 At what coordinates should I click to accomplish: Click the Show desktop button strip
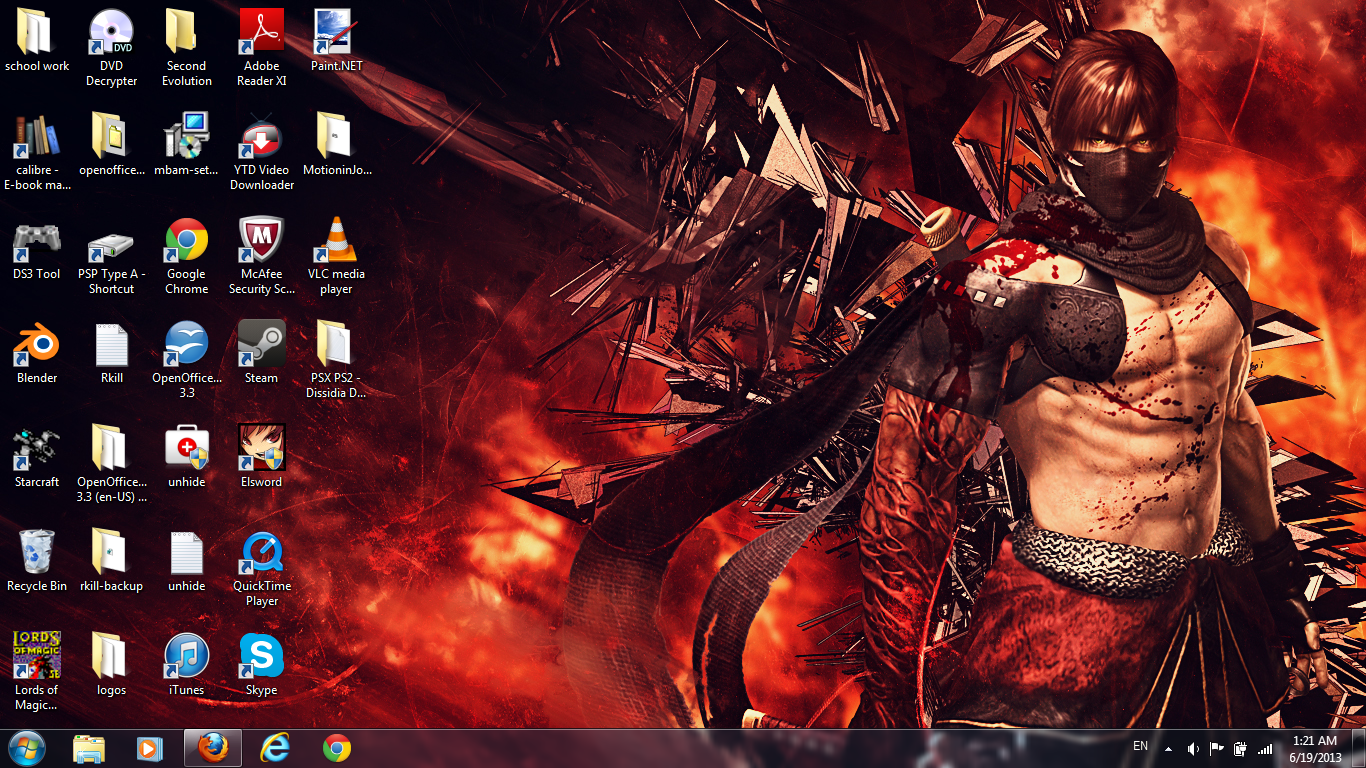tap(1358, 749)
